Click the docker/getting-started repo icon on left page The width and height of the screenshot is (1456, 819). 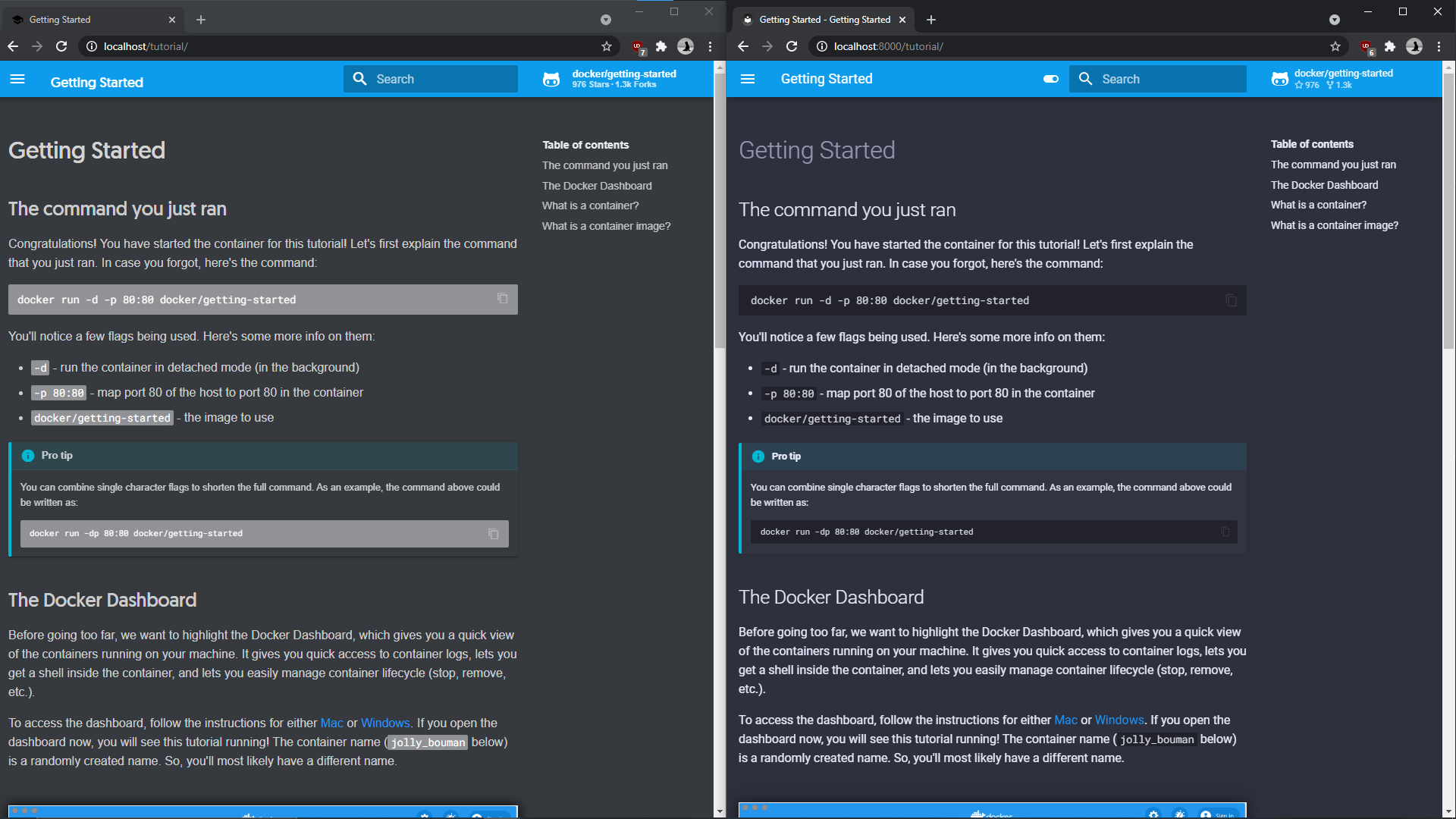[551, 79]
